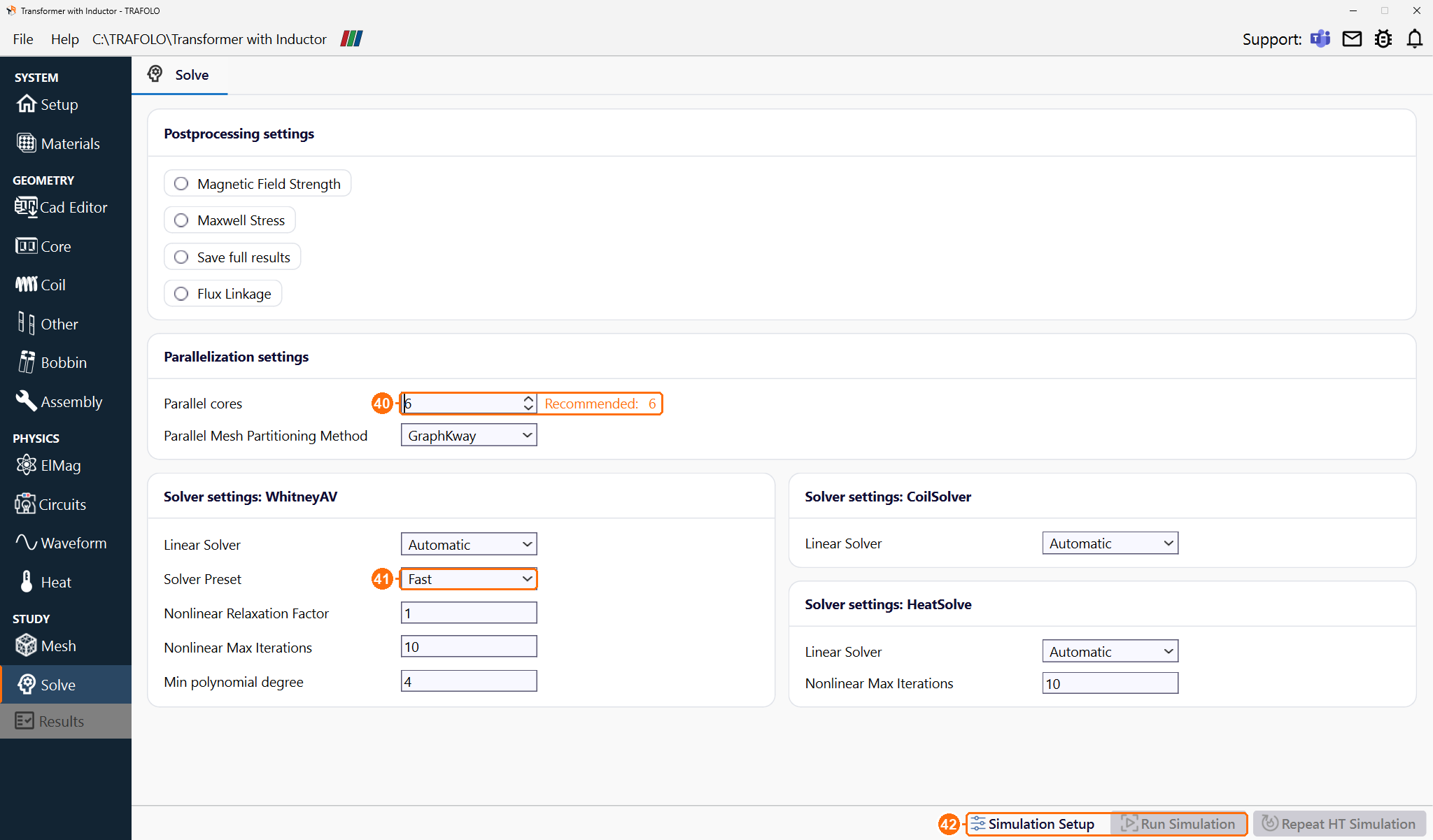
Task: Open Parallel Mesh Partitioning Method dropdown
Action: (469, 435)
